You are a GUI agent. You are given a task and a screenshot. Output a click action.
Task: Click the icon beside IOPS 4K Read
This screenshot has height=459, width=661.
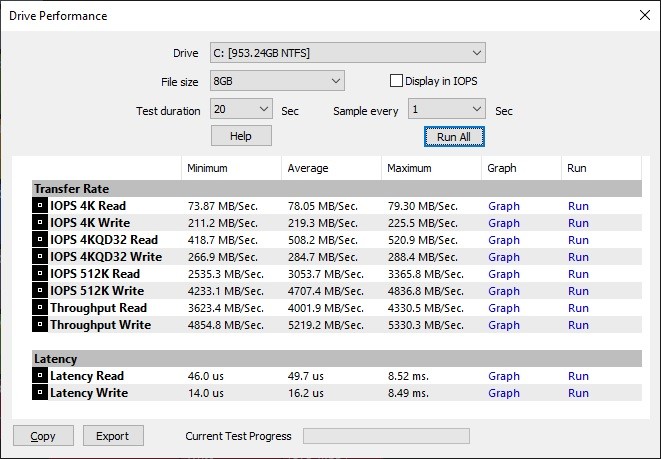(x=40, y=206)
